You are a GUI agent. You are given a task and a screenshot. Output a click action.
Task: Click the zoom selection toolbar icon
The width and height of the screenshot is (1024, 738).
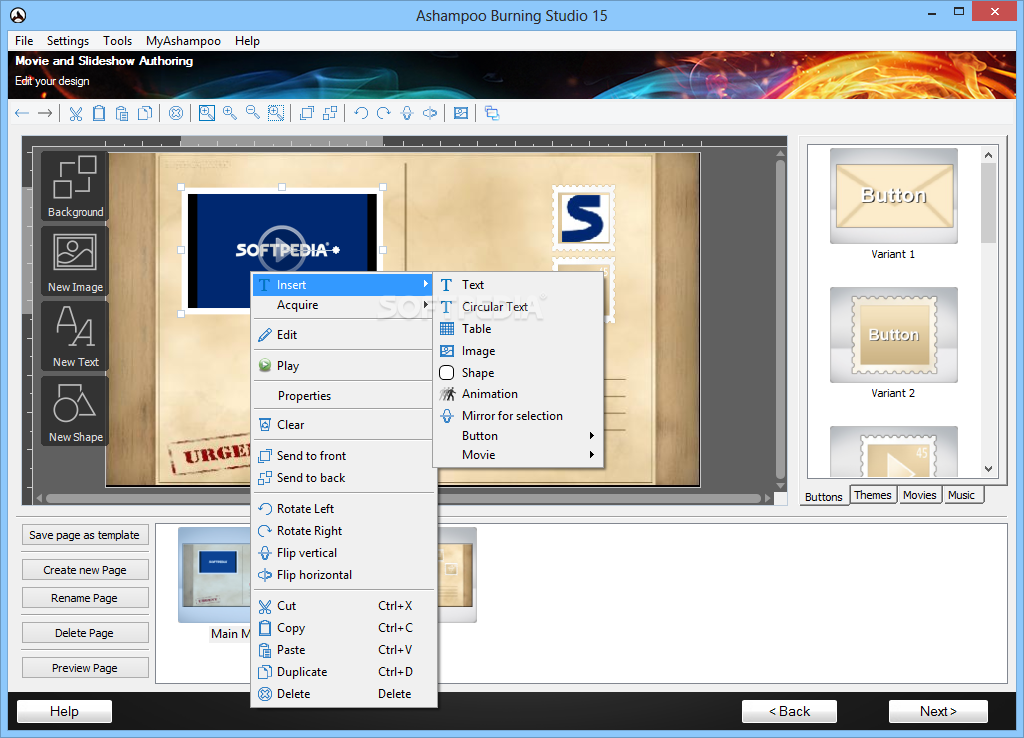point(276,114)
